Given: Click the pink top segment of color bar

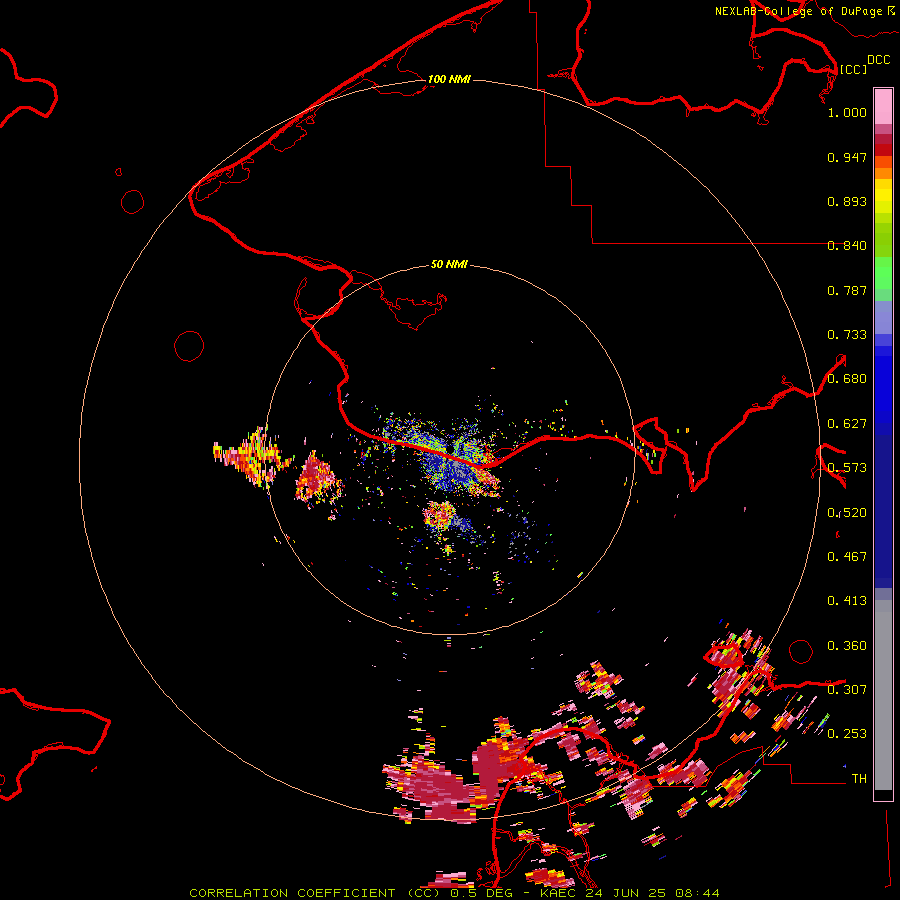Looking at the screenshot, I should point(883,106).
